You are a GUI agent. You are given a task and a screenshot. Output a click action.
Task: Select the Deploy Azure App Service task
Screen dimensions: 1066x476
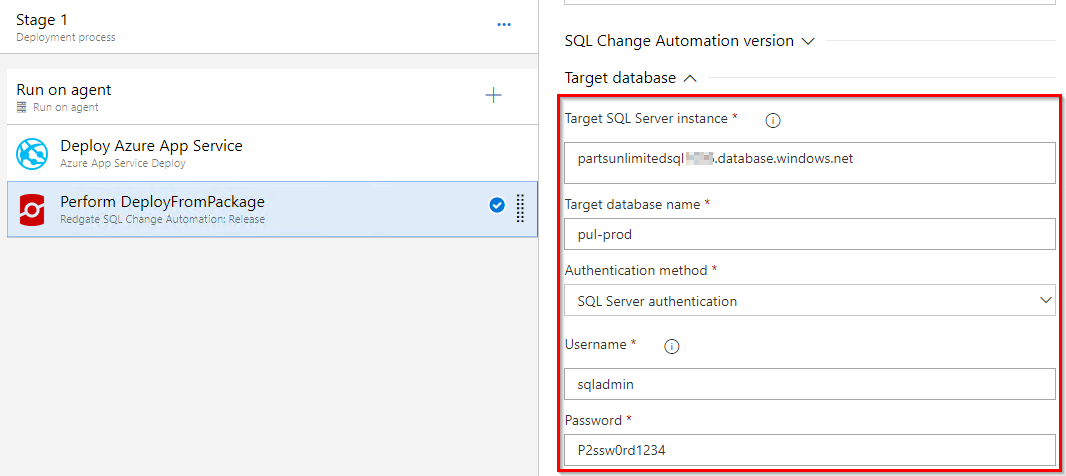(272, 154)
